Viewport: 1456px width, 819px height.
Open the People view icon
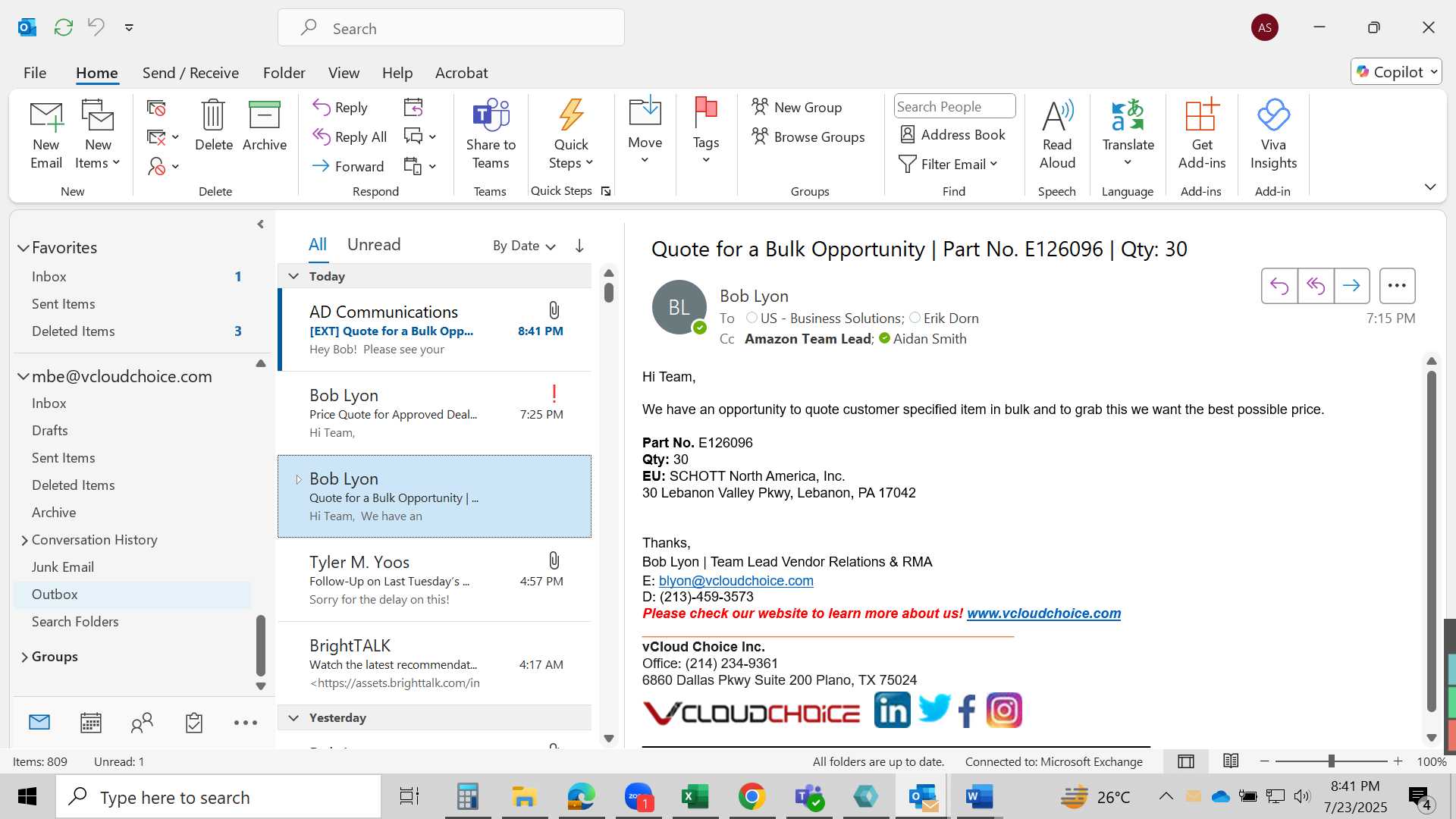point(142,723)
